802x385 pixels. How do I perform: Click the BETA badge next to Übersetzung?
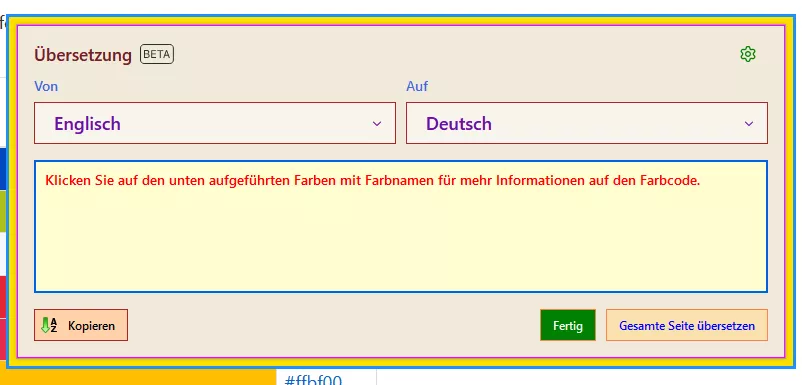[x=157, y=54]
